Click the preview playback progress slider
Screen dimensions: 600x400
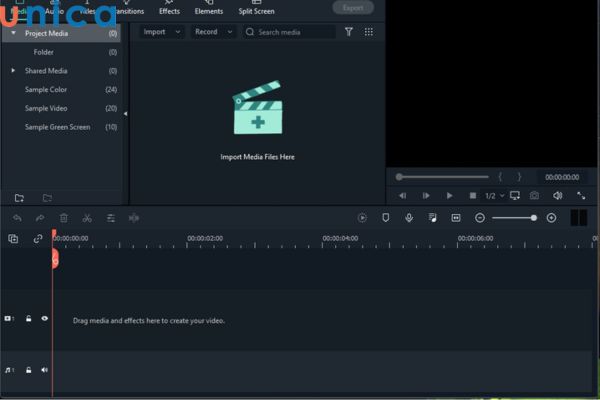tap(442, 177)
